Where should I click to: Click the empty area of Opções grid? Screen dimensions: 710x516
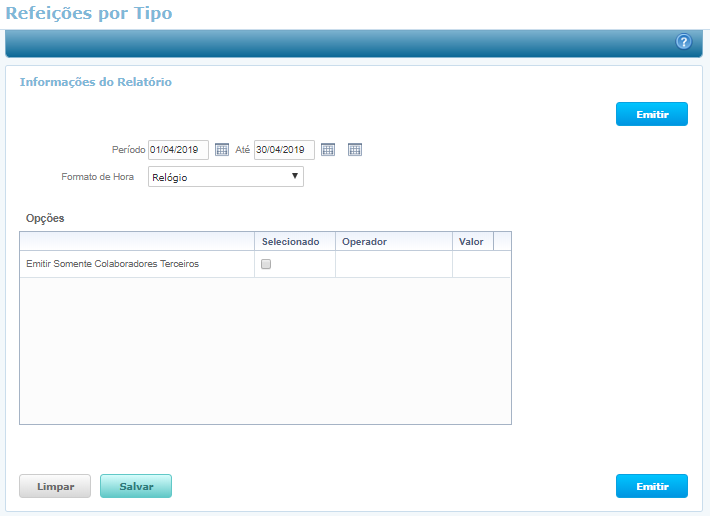coord(265,350)
